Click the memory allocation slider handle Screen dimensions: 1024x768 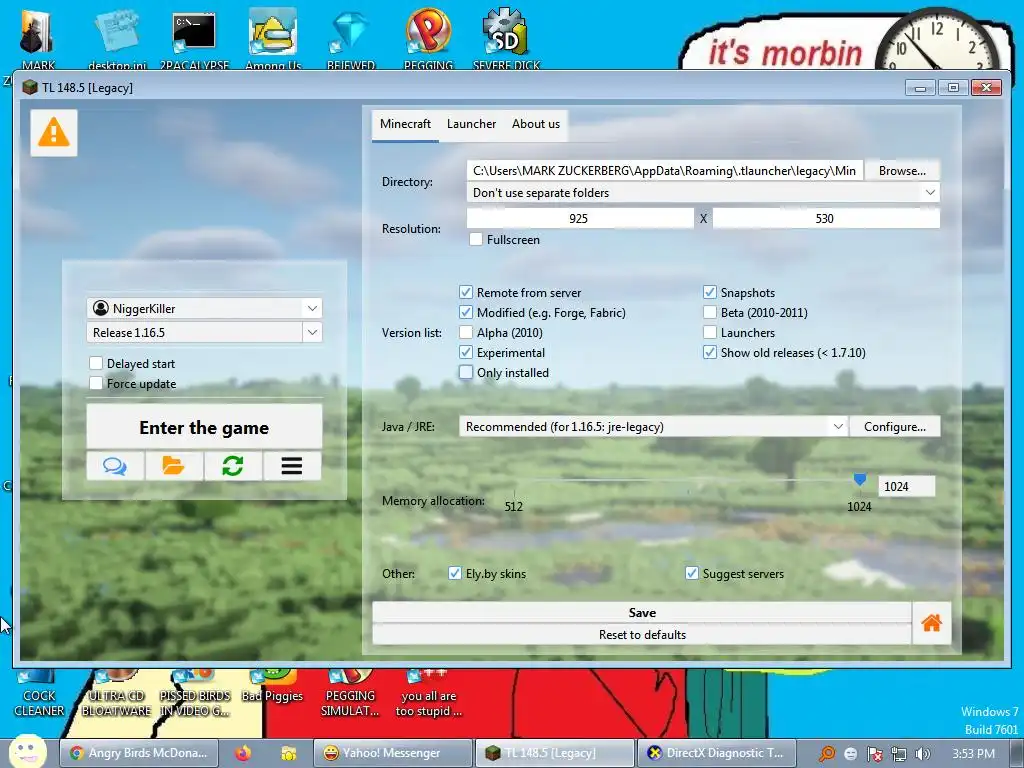click(859, 480)
